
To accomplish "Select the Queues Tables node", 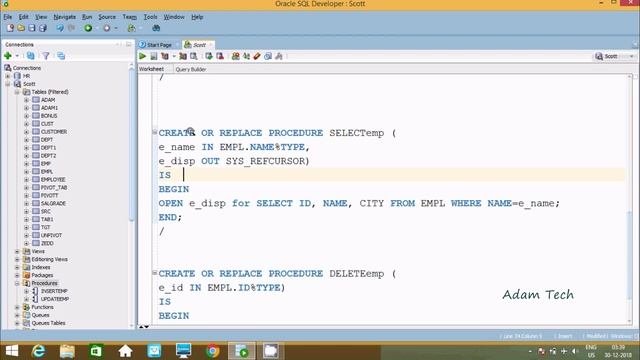I will click(x=48, y=323).
